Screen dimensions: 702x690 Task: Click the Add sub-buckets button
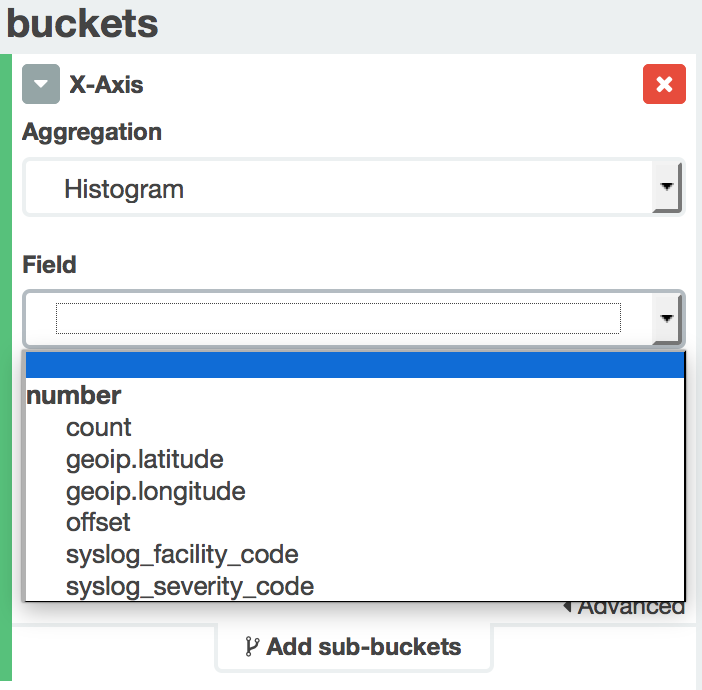[x=353, y=647]
